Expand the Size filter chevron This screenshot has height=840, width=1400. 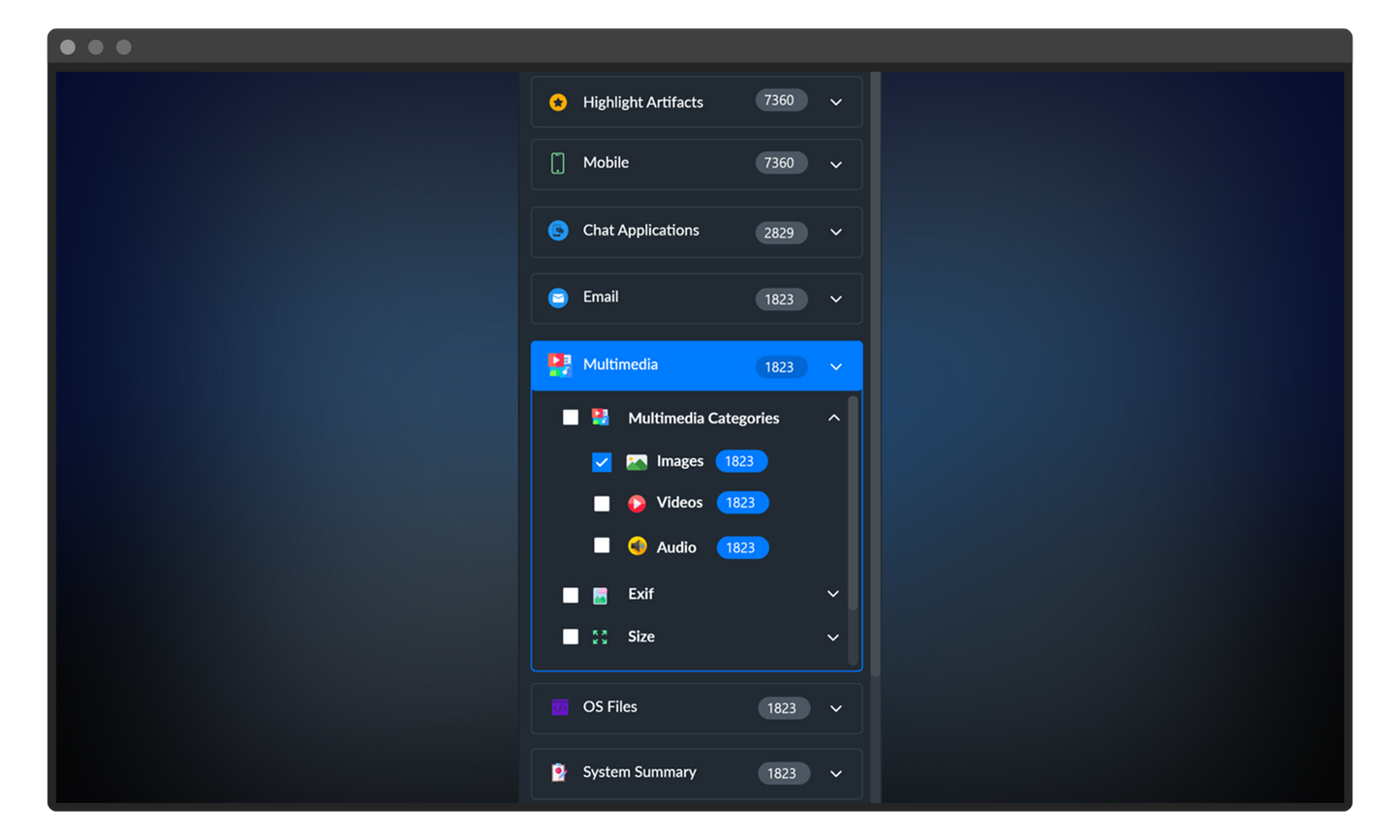(x=833, y=638)
